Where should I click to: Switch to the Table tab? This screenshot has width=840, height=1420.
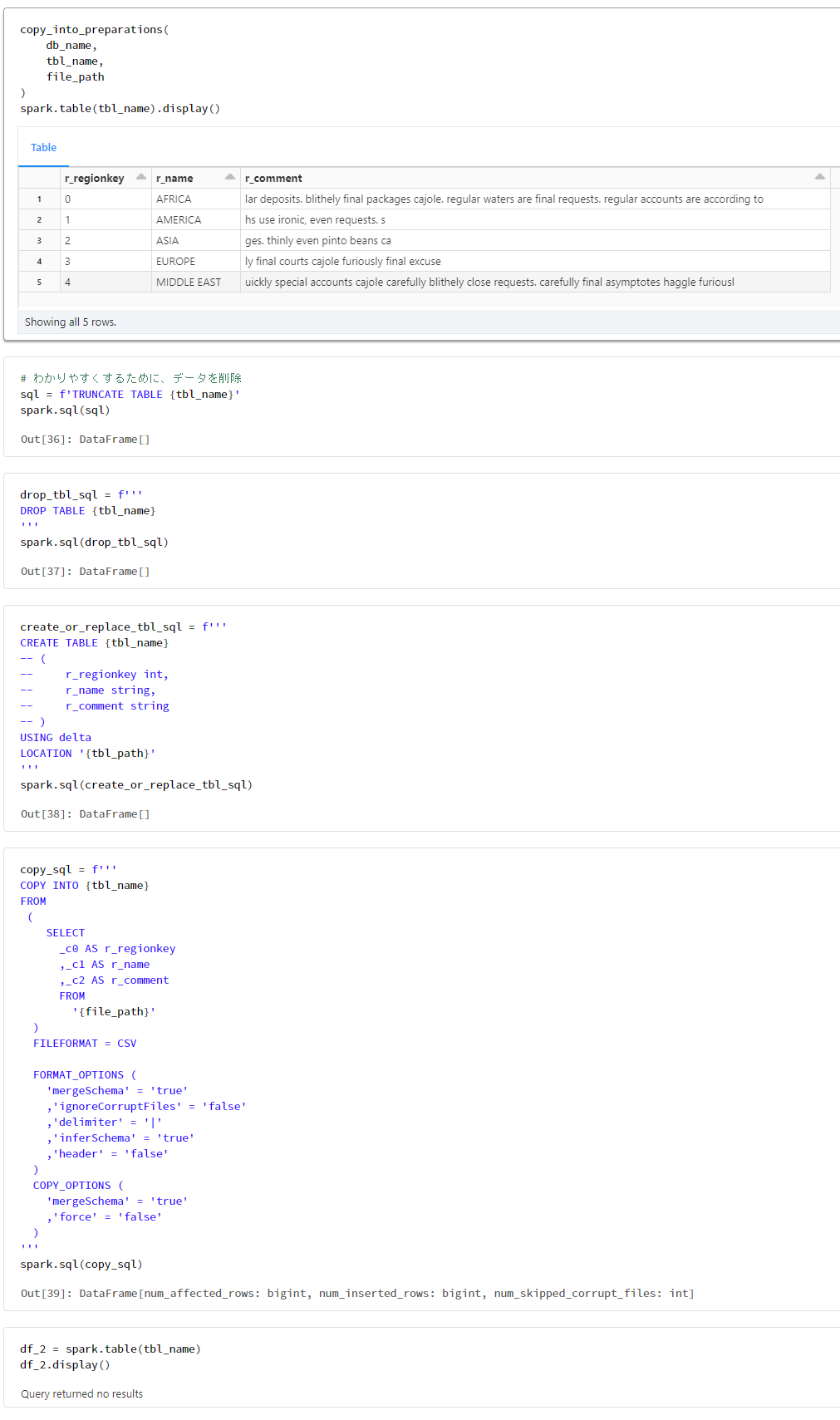[x=43, y=148]
